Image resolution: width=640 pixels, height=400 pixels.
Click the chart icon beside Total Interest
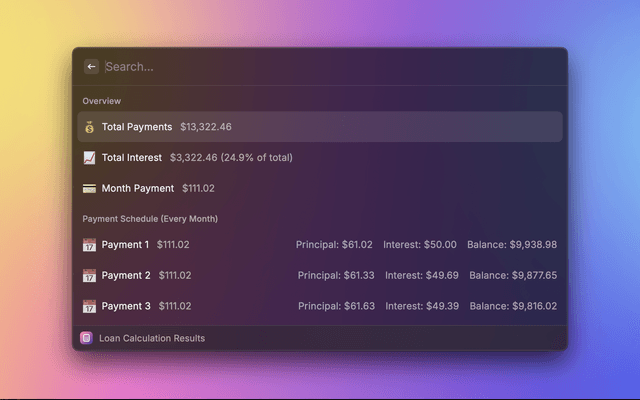89,158
